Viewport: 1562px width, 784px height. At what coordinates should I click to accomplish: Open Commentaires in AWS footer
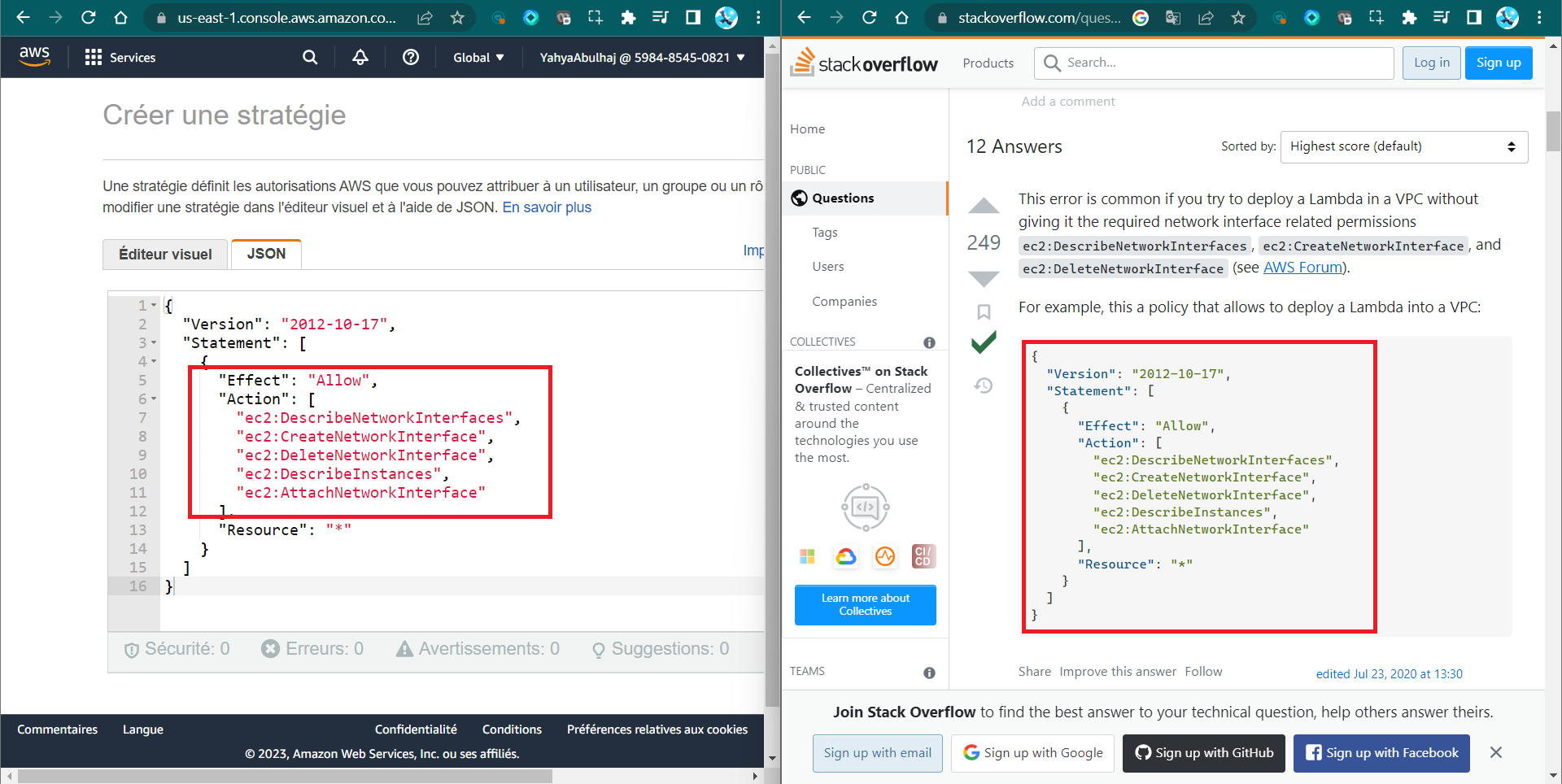tap(57, 730)
